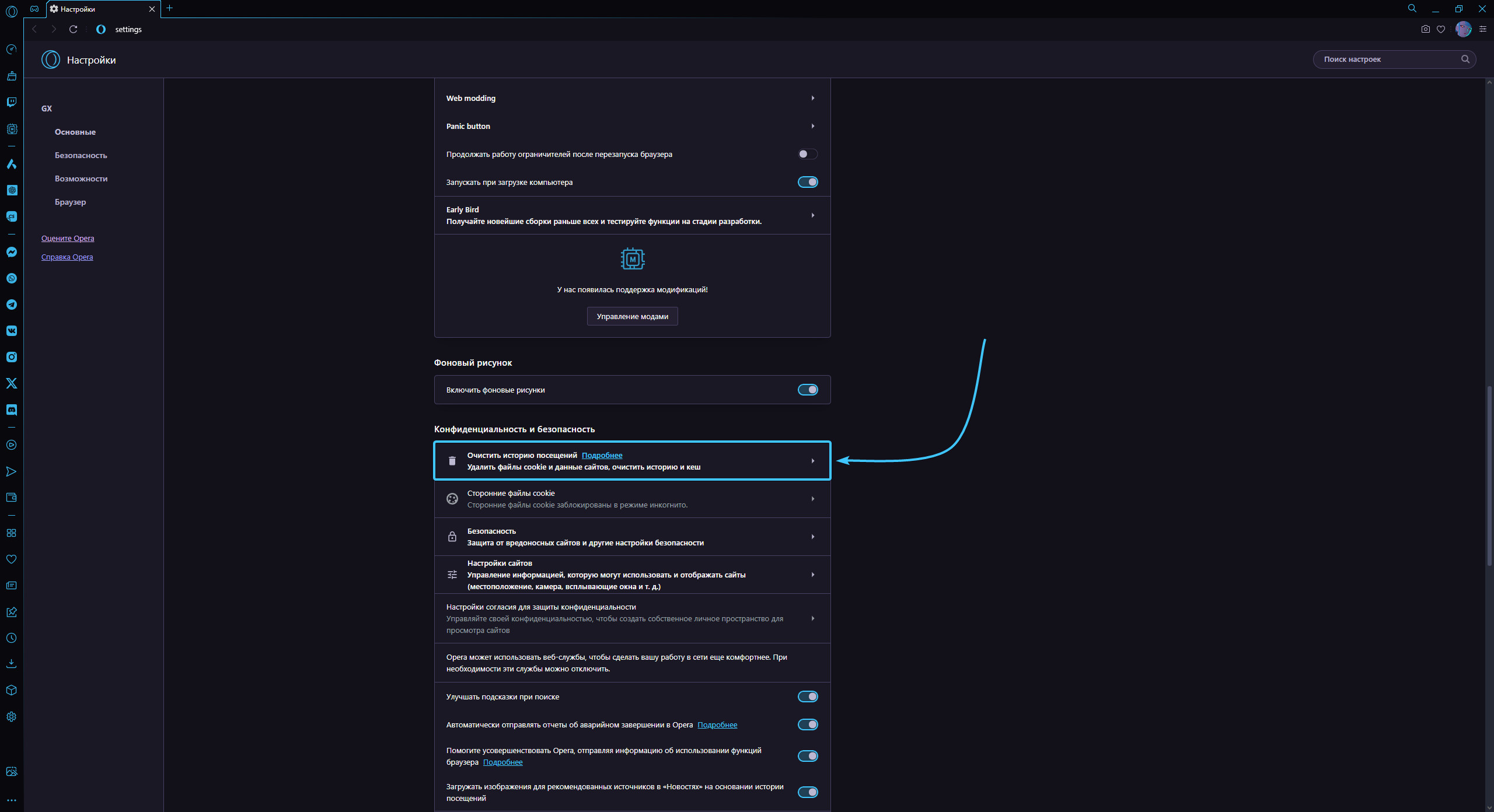
Task: Open Discord sidebar icon
Action: pyautogui.click(x=12, y=409)
